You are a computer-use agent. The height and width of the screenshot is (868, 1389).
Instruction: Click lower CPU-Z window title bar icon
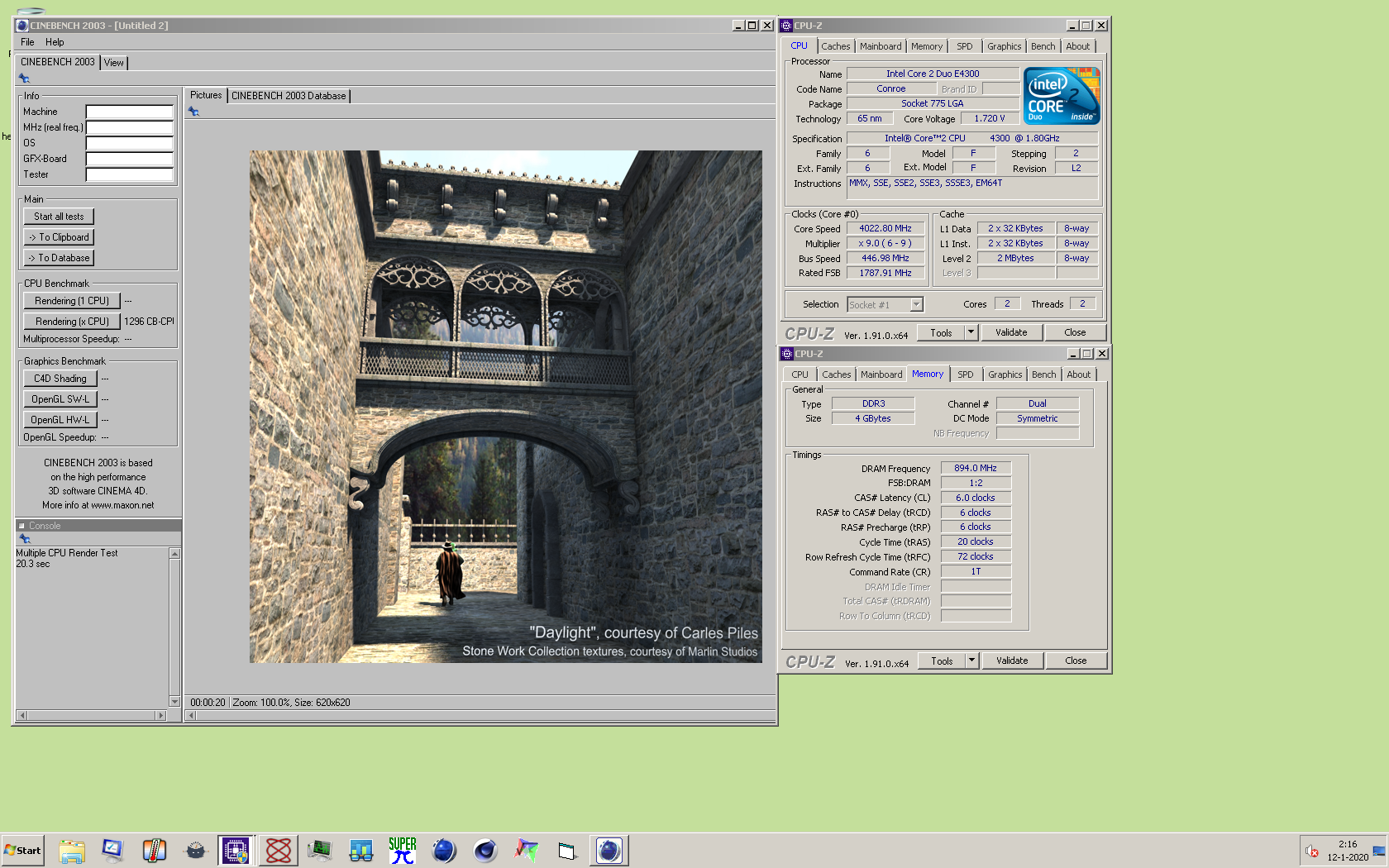point(787,354)
